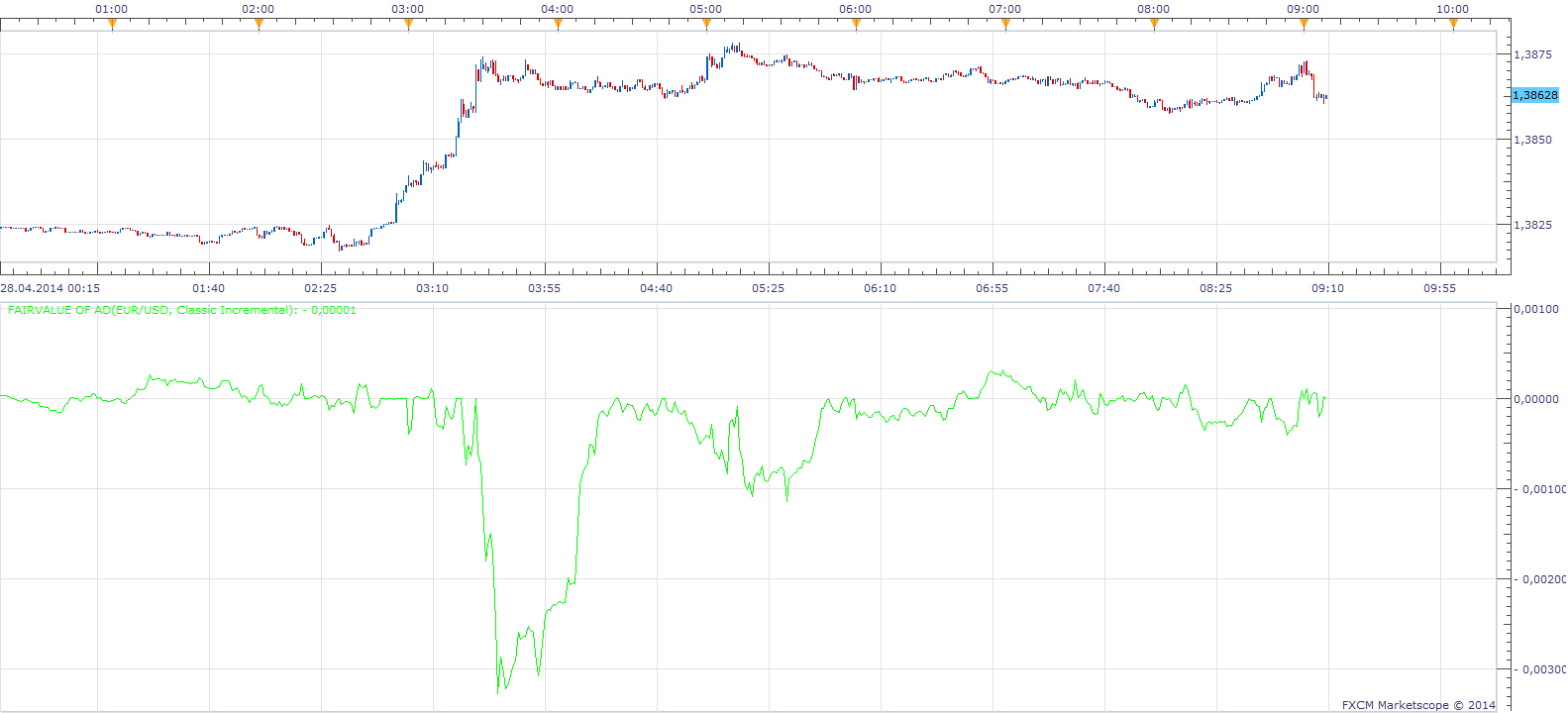Click the orange marker under 10:00
Viewport: 1568px width, 713px height.
1453,25
